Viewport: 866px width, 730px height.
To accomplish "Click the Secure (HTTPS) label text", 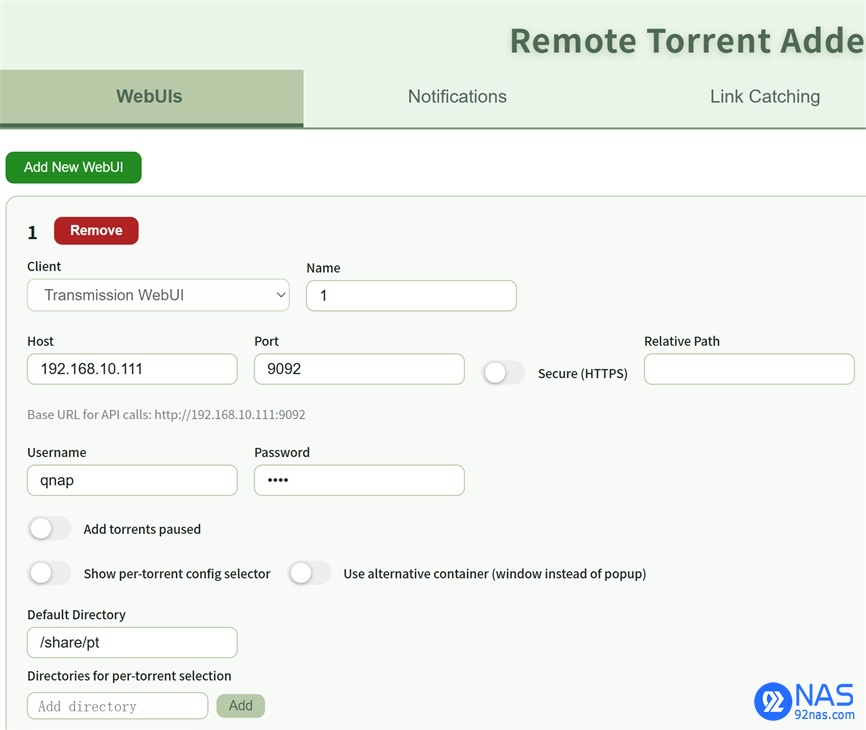I will (583, 374).
